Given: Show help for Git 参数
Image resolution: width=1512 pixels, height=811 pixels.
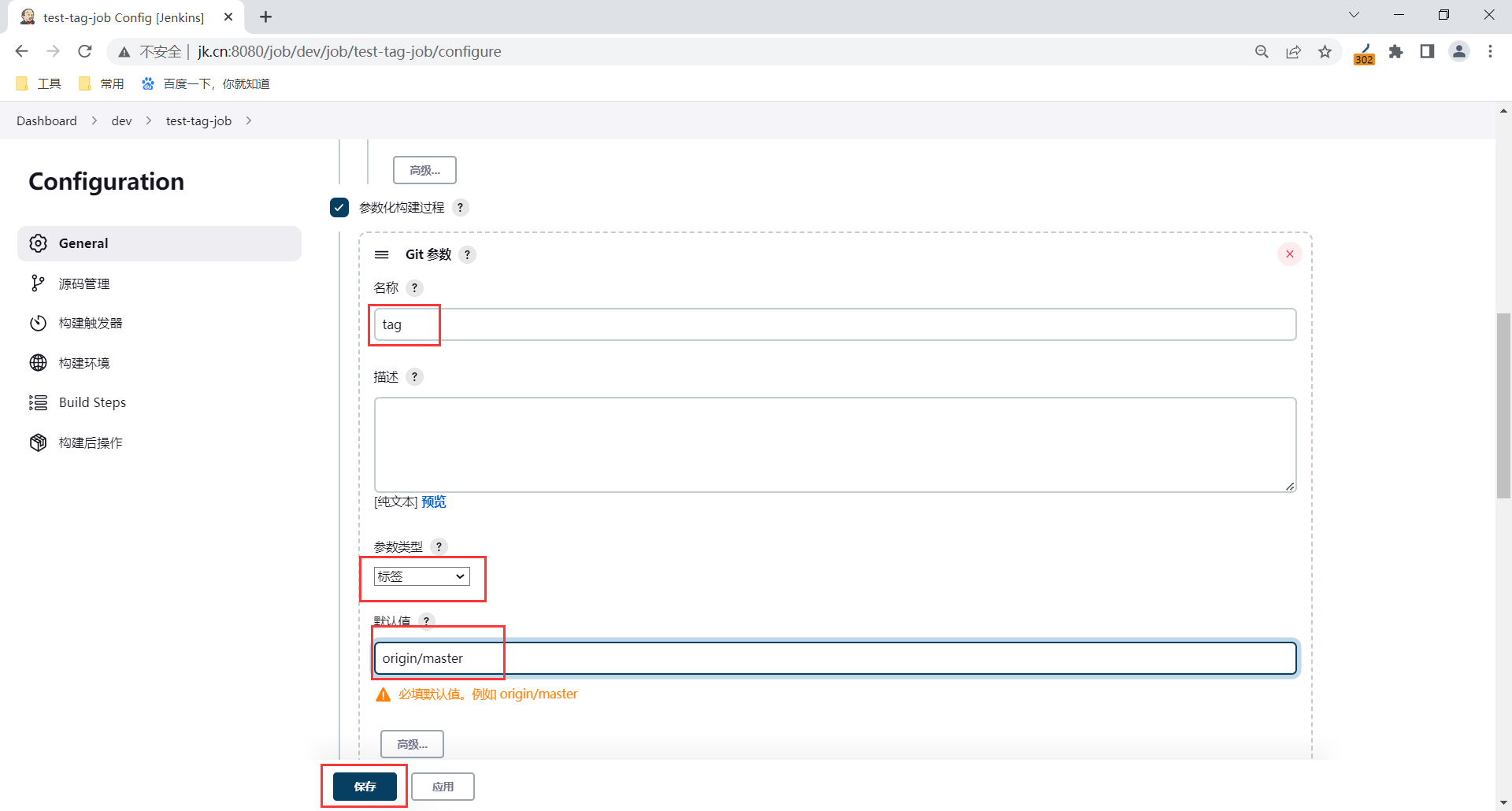Looking at the screenshot, I should pyautogui.click(x=468, y=254).
